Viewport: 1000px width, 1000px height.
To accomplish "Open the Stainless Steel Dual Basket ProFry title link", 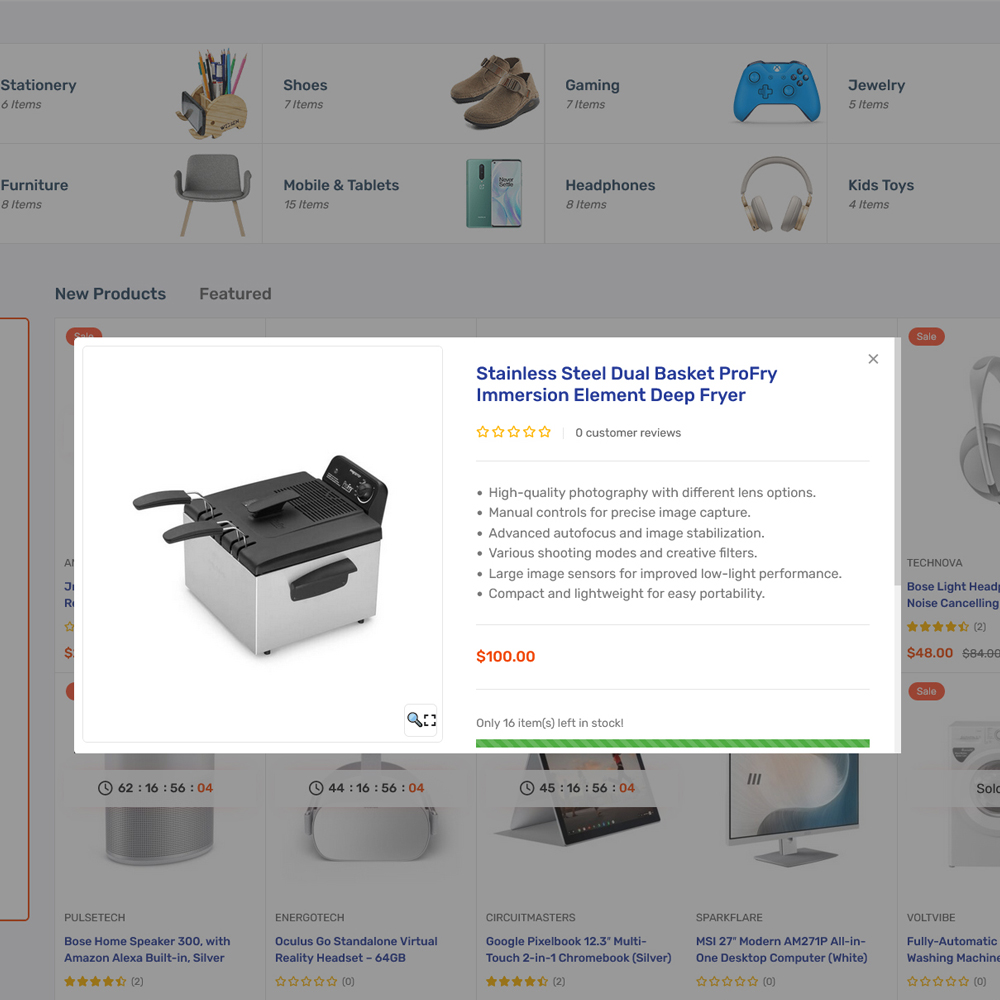I will (x=626, y=384).
